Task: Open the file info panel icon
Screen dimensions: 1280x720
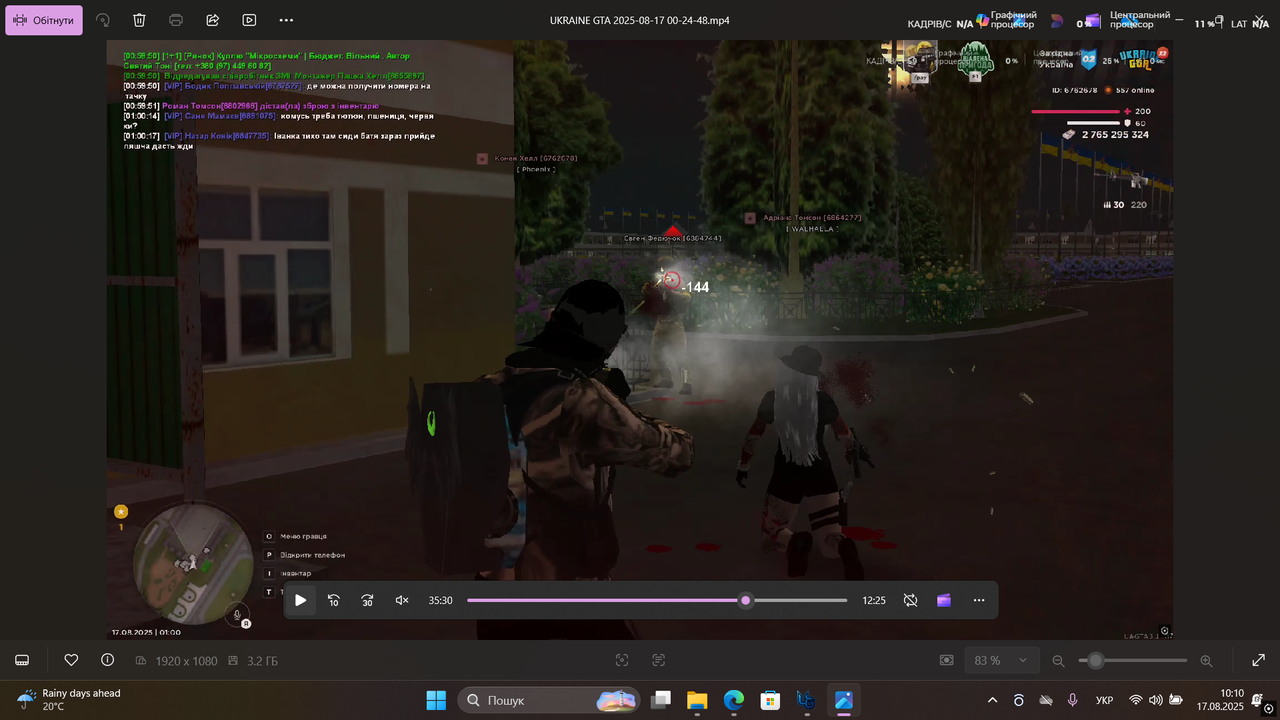Action: click(107, 660)
